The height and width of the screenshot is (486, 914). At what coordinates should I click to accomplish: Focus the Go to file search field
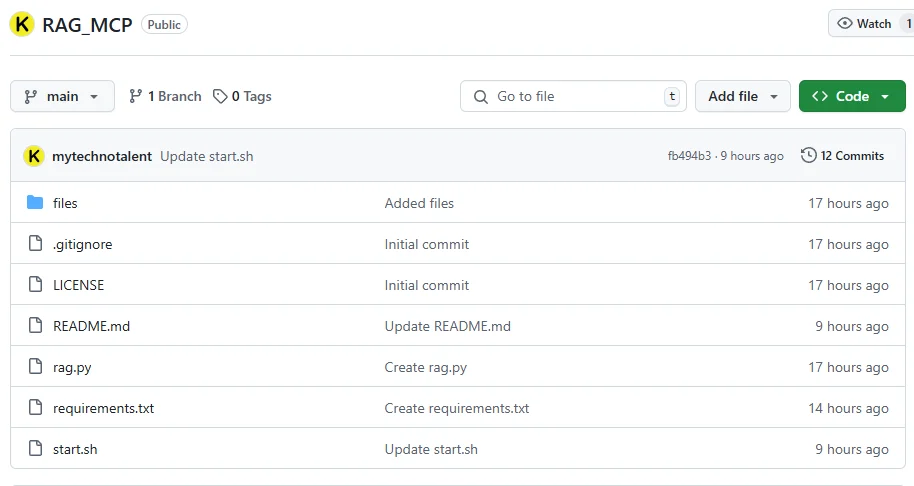(x=573, y=96)
